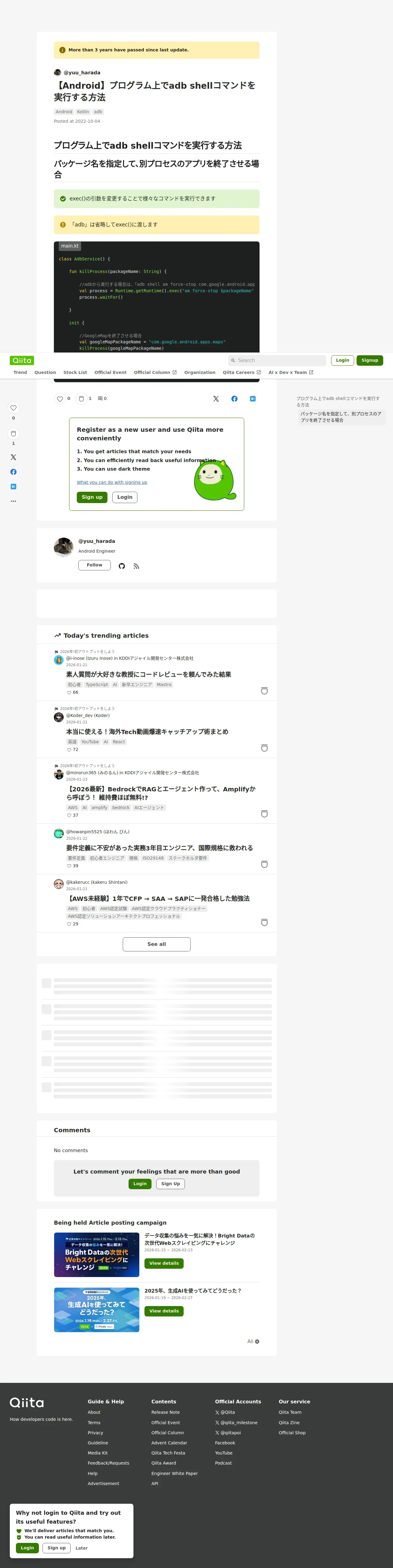Open Qiita Zine in the footer
393x1568 pixels.
point(289,1423)
